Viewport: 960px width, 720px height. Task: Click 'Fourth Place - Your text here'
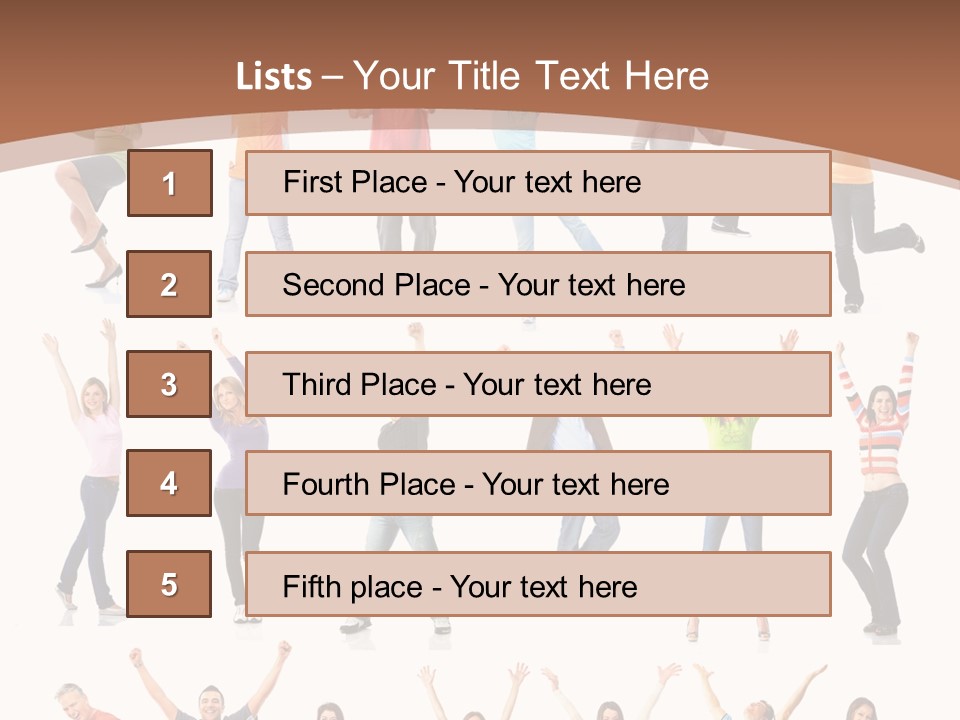coord(538,484)
